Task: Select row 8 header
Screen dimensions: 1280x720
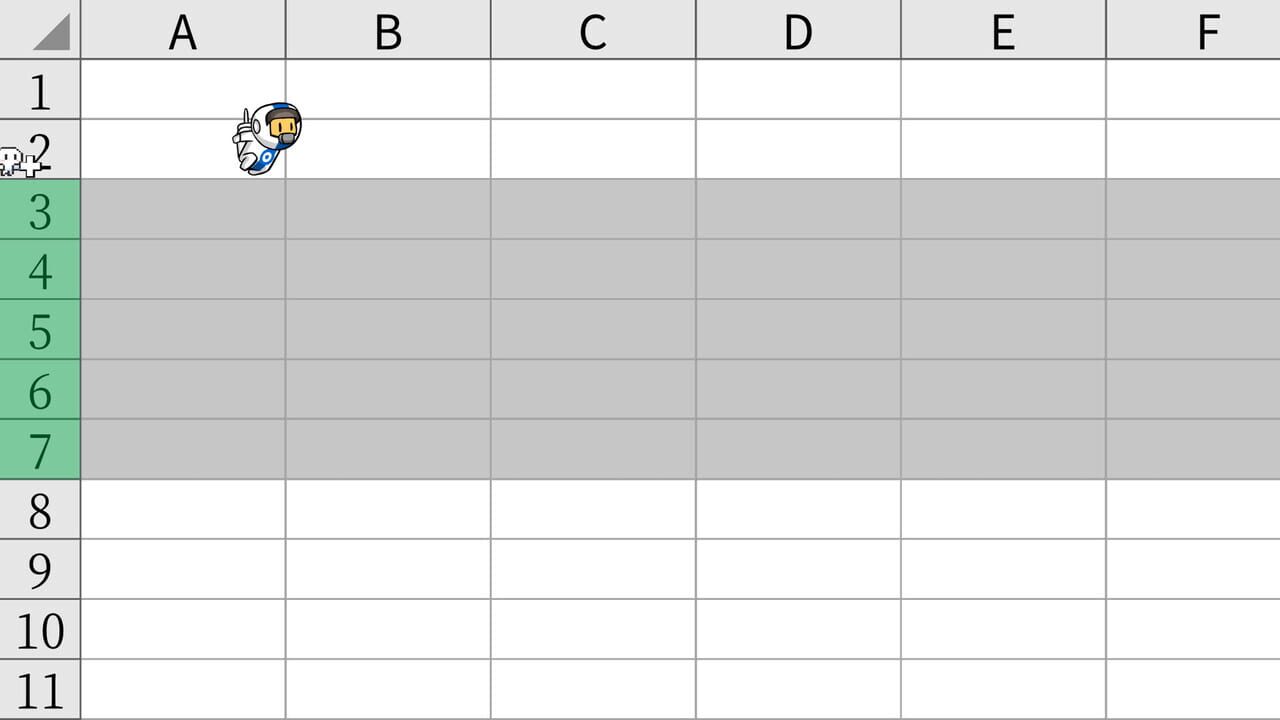Action: [40, 510]
